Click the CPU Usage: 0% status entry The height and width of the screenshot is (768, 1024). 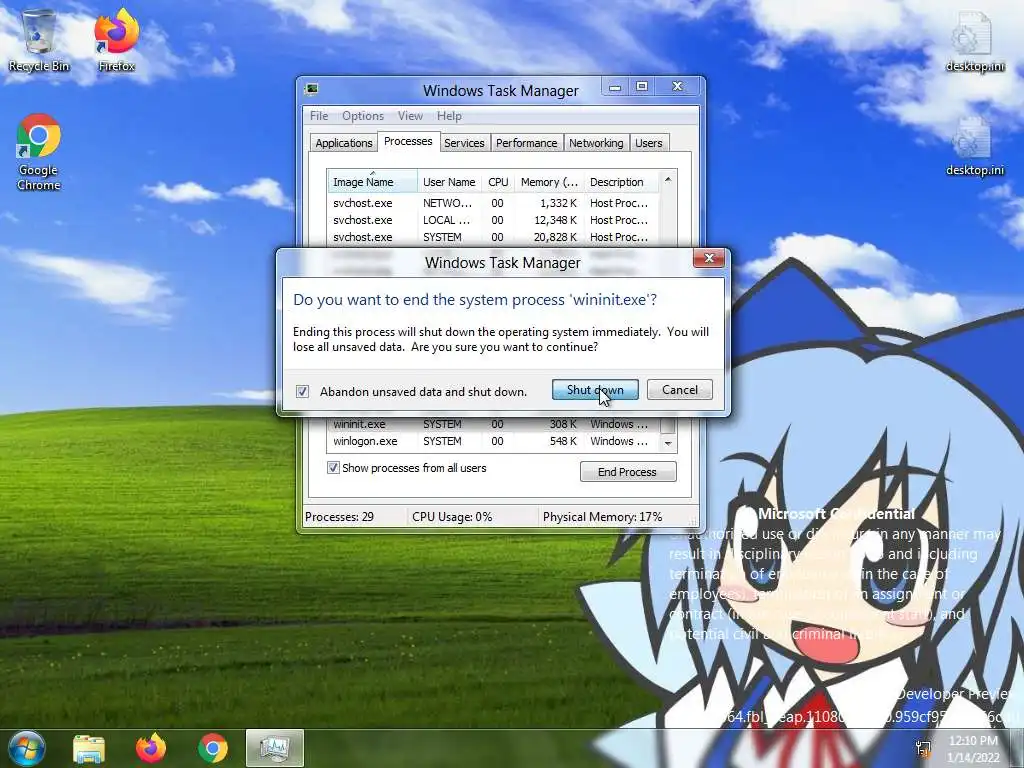point(452,517)
